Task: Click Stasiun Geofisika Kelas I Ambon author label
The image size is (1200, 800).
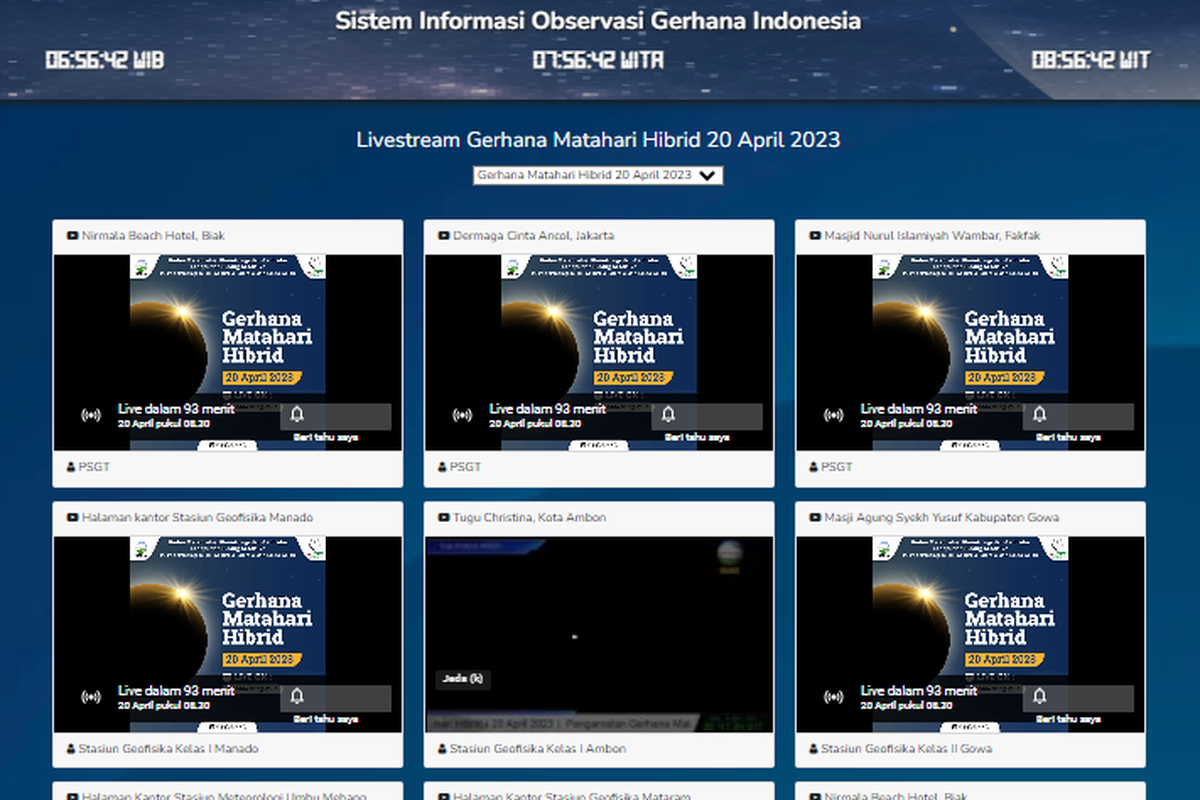Action: (x=537, y=749)
